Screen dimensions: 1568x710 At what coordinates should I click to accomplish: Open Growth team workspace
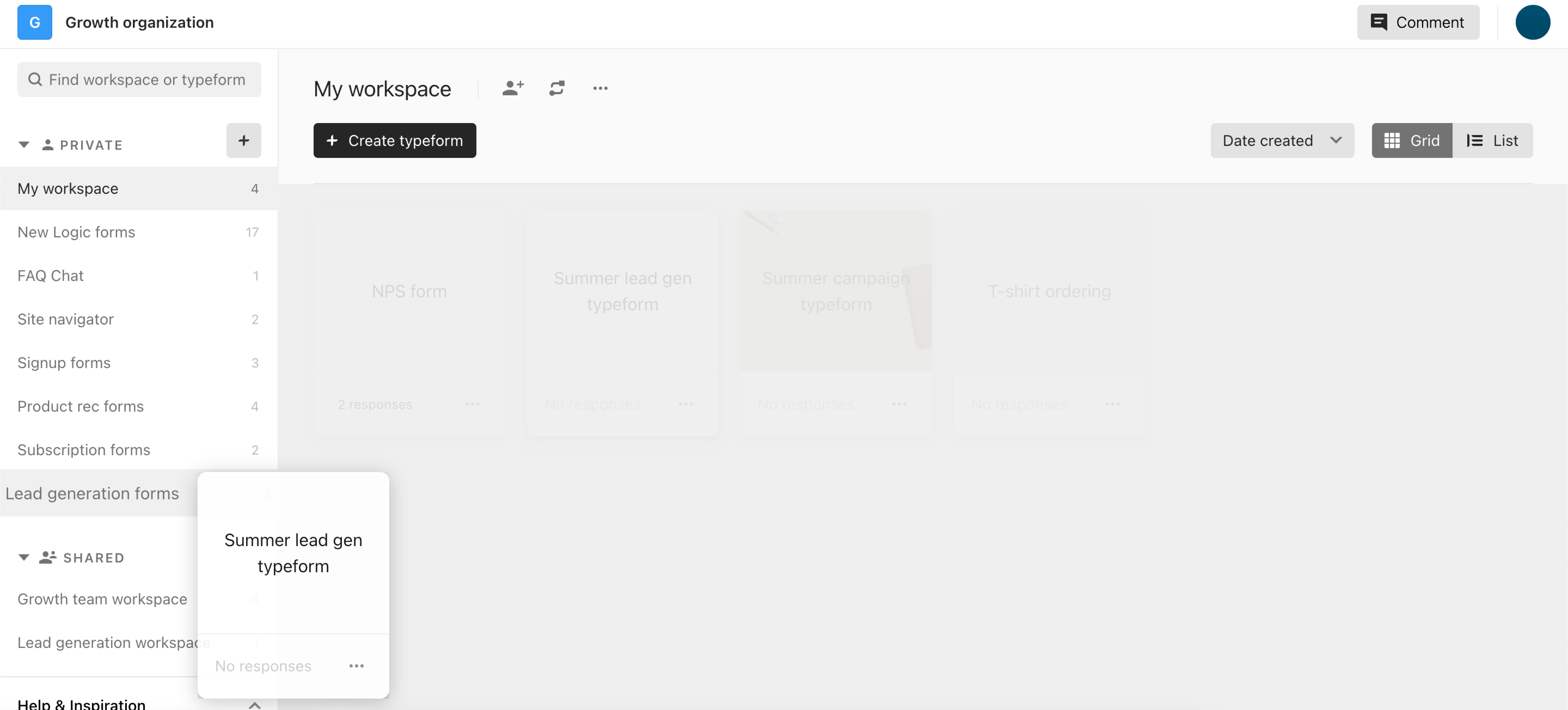pyautogui.click(x=102, y=599)
